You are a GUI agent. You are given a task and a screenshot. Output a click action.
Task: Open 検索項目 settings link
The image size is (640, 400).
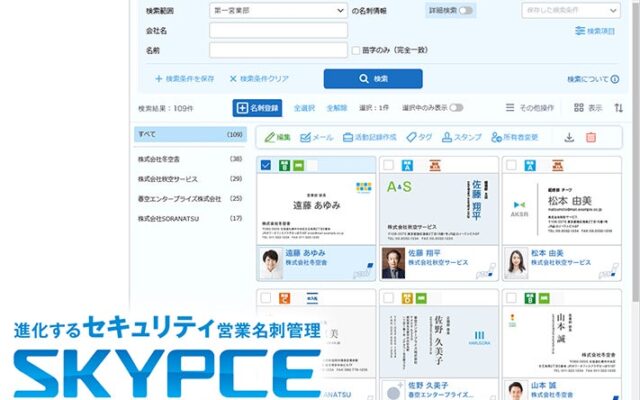[x=595, y=31]
